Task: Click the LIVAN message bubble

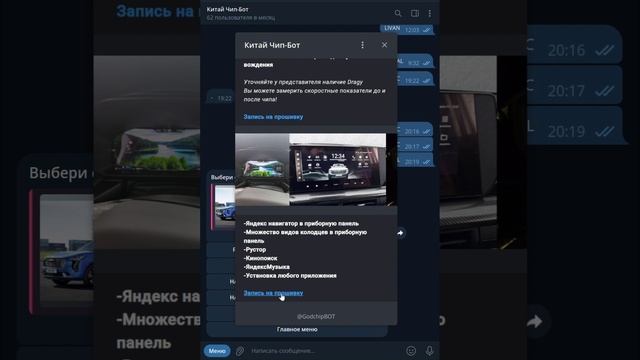Action: click(x=407, y=29)
